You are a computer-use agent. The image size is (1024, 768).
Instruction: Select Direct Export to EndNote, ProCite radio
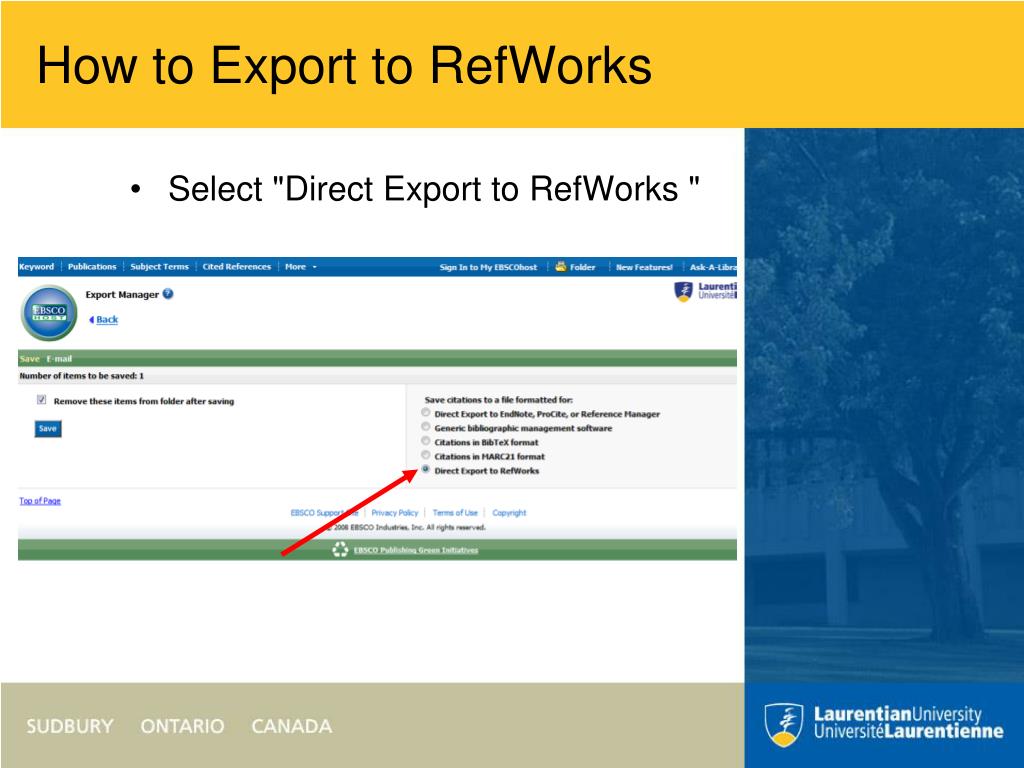(x=426, y=413)
